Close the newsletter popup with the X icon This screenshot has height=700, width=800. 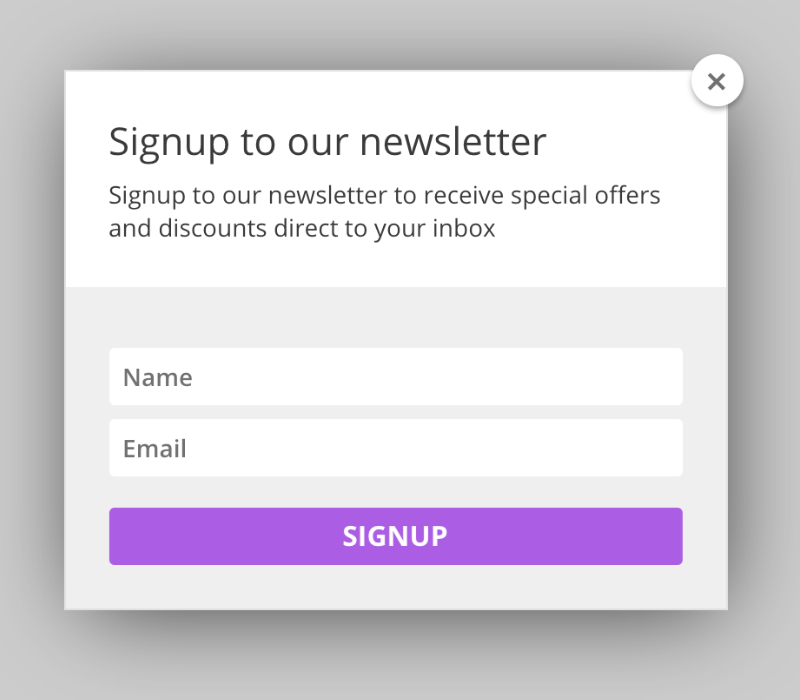pos(716,81)
